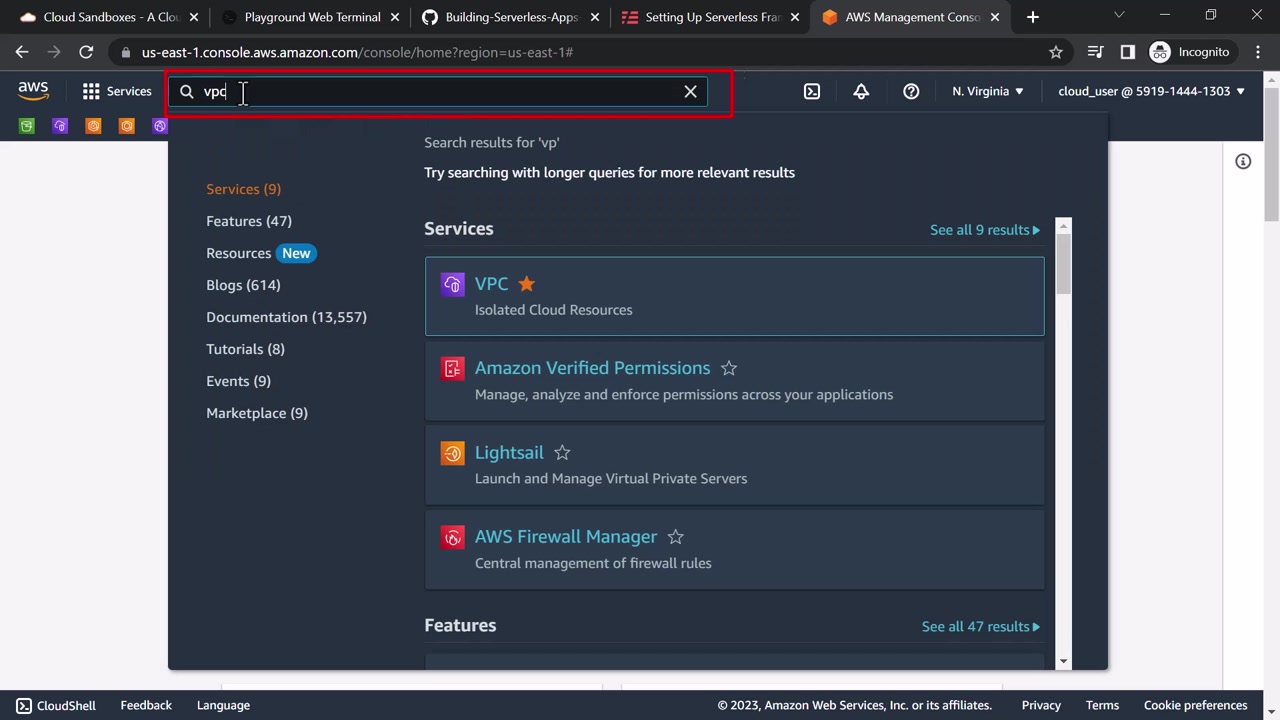The image size is (1280, 720).
Task: Launch CloudShell from the top navigation icon
Action: click(x=812, y=91)
